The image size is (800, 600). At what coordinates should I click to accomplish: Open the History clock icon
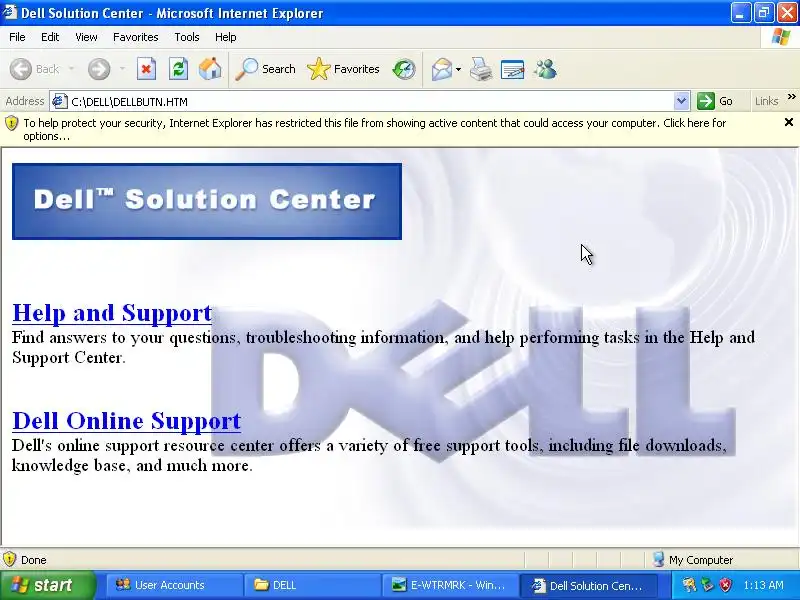click(x=404, y=69)
